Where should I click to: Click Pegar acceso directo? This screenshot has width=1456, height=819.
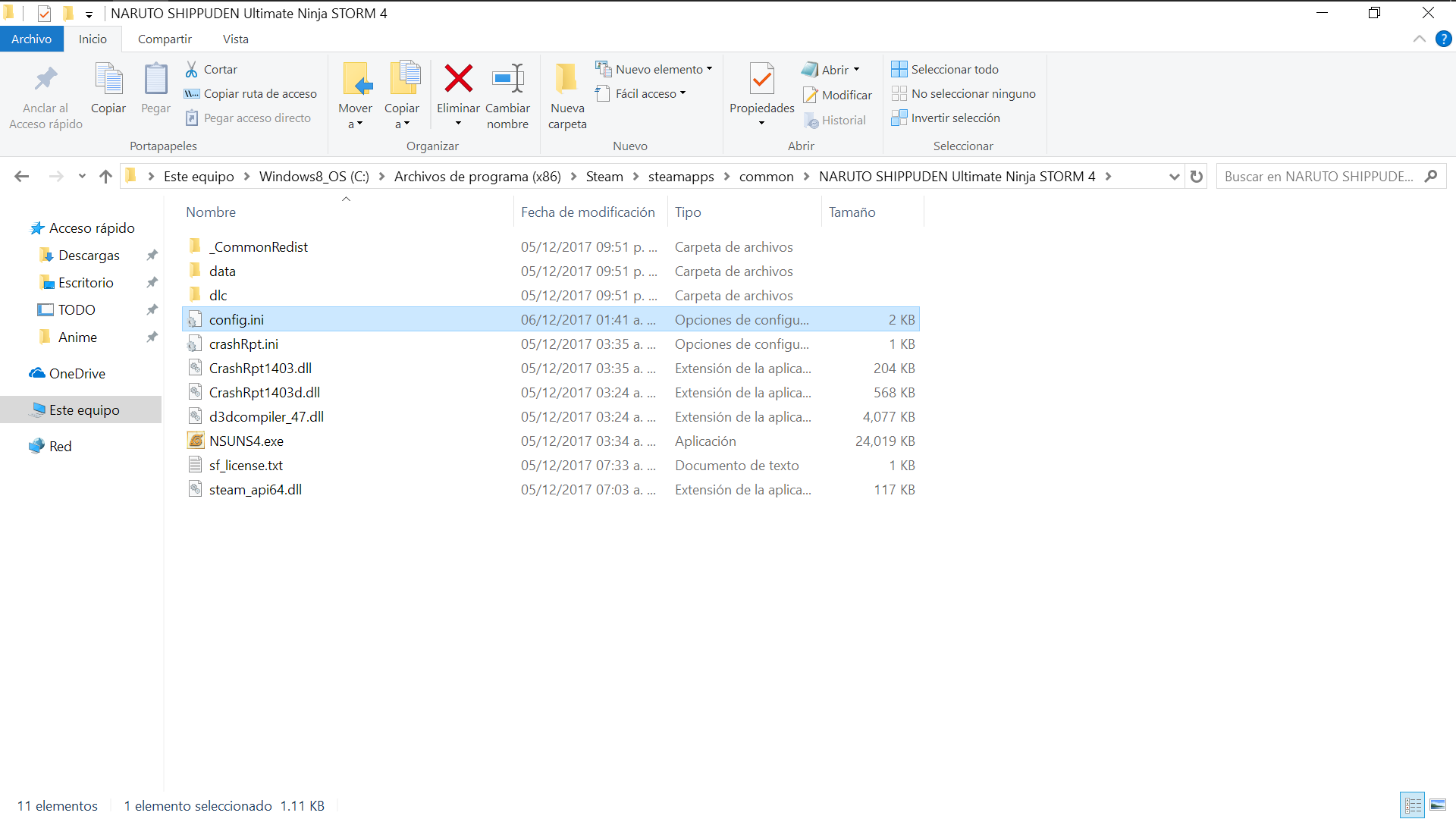pyautogui.click(x=248, y=118)
